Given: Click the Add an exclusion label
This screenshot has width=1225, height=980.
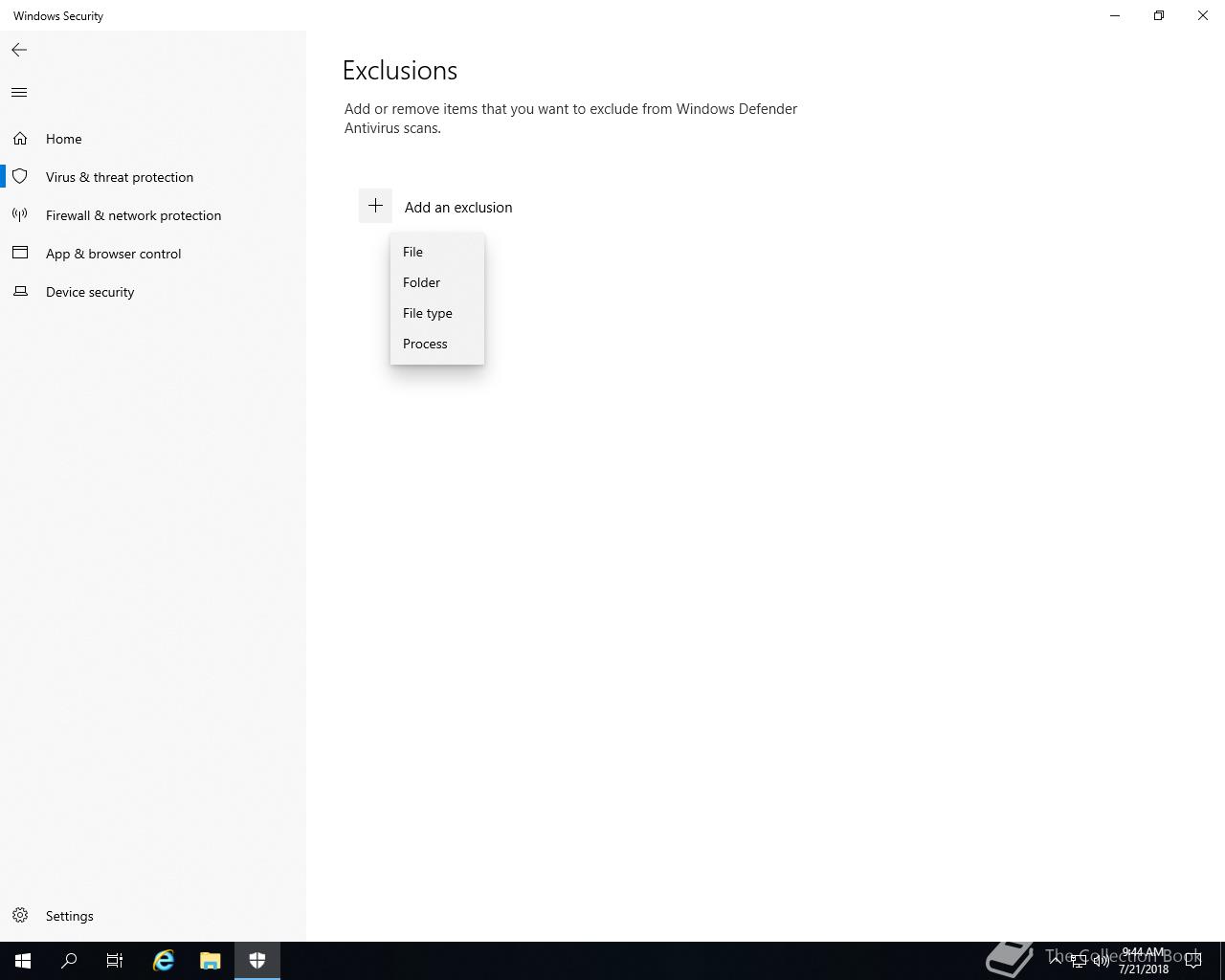Looking at the screenshot, I should tap(458, 207).
